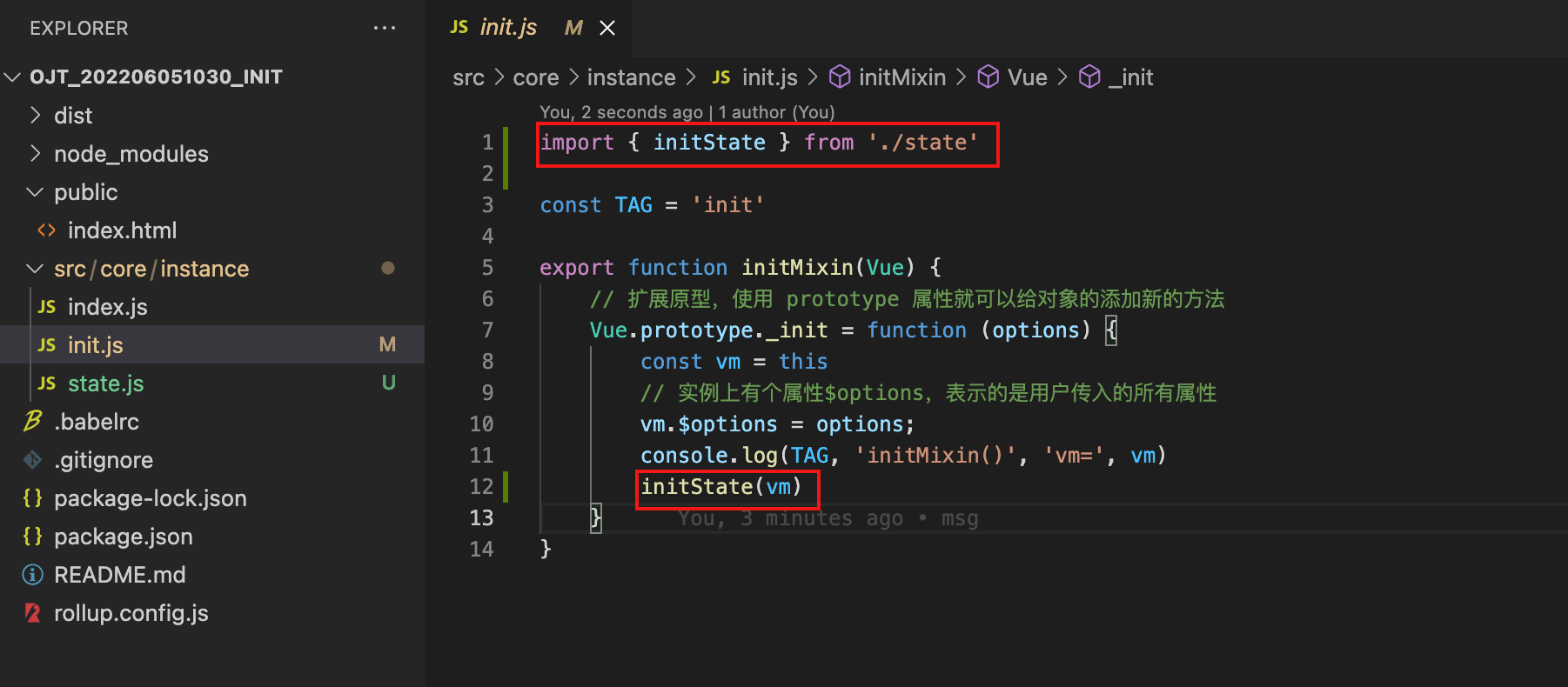Open rollup.config.js file

212,612
